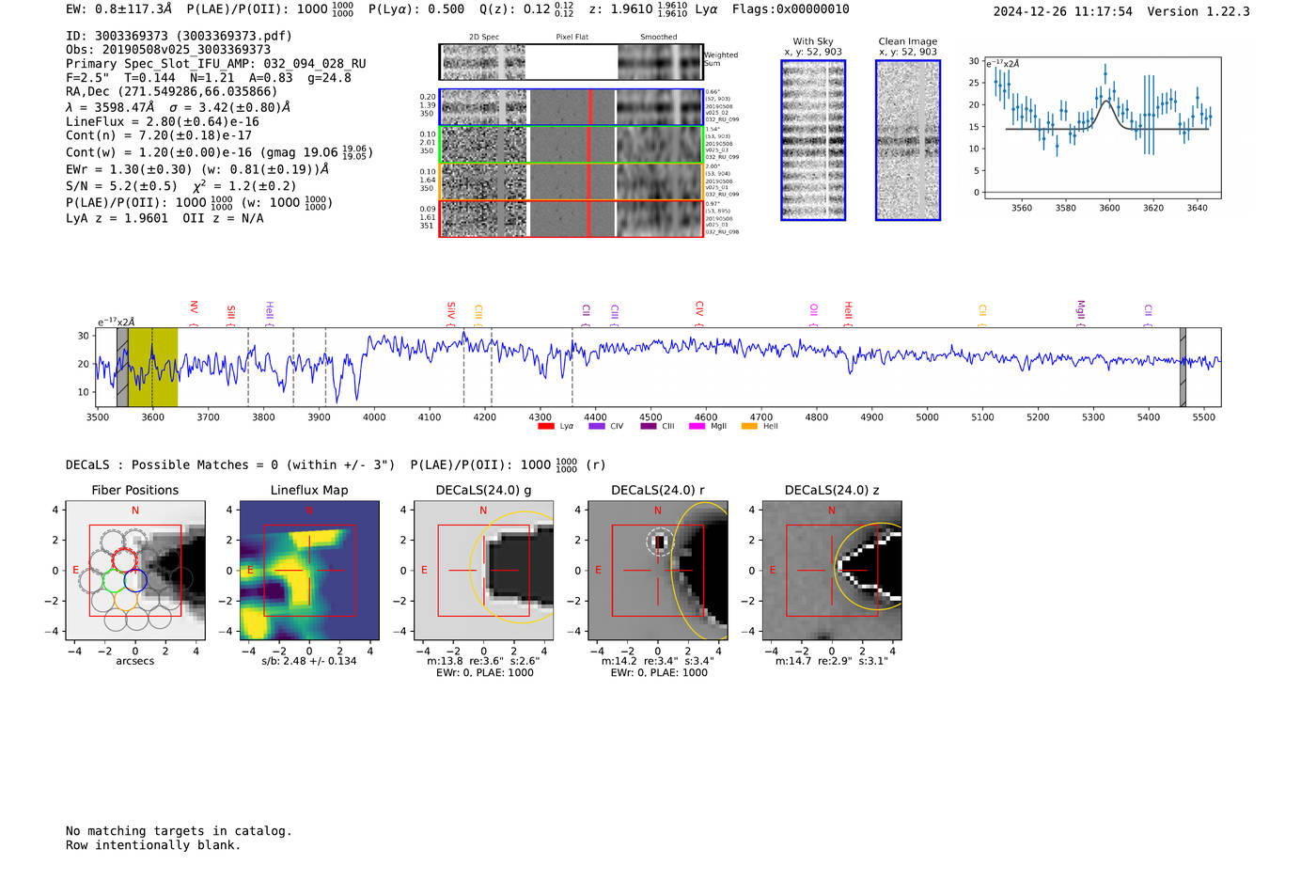Click the ID: 3003369373 line

(x=179, y=36)
